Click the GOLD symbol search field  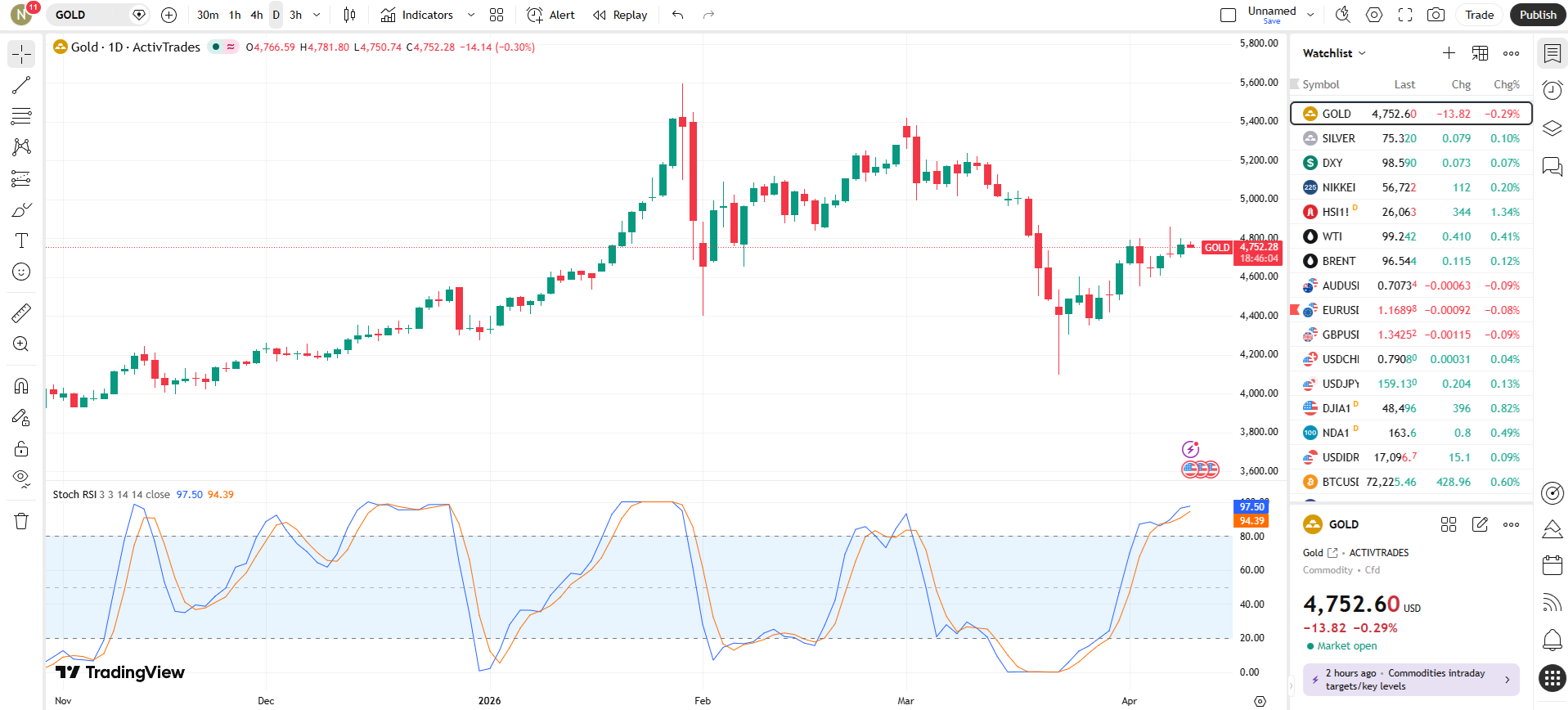pyautogui.click(x=90, y=15)
